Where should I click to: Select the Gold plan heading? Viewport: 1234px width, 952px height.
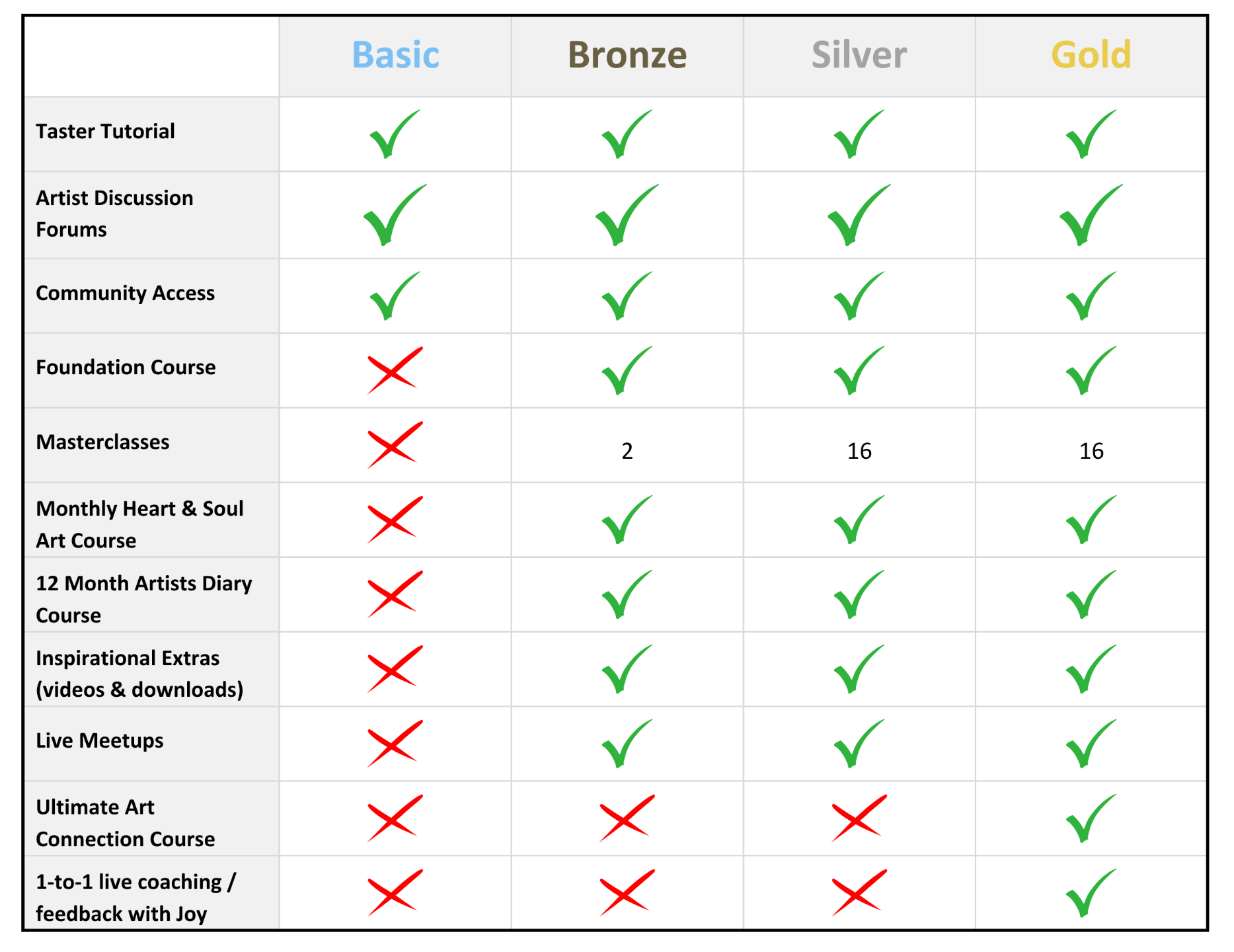click(x=1091, y=55)
